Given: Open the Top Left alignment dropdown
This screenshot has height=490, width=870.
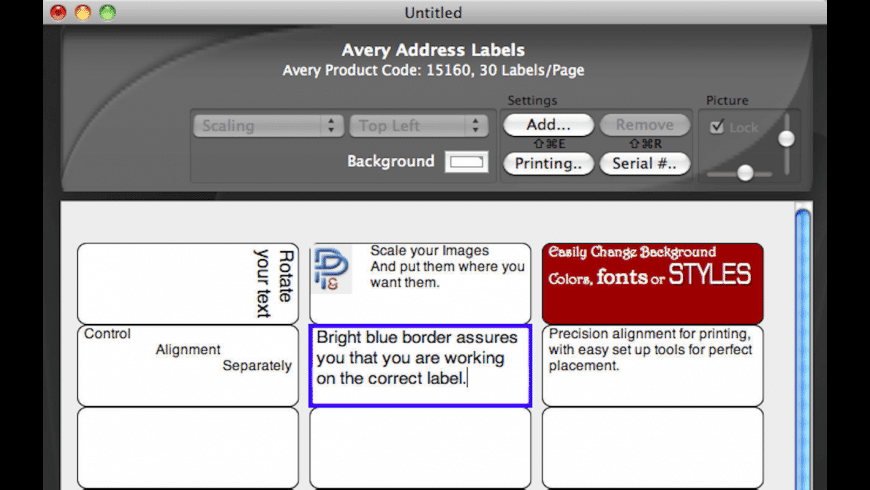Looking at the screenshot, I should (419, 125).
